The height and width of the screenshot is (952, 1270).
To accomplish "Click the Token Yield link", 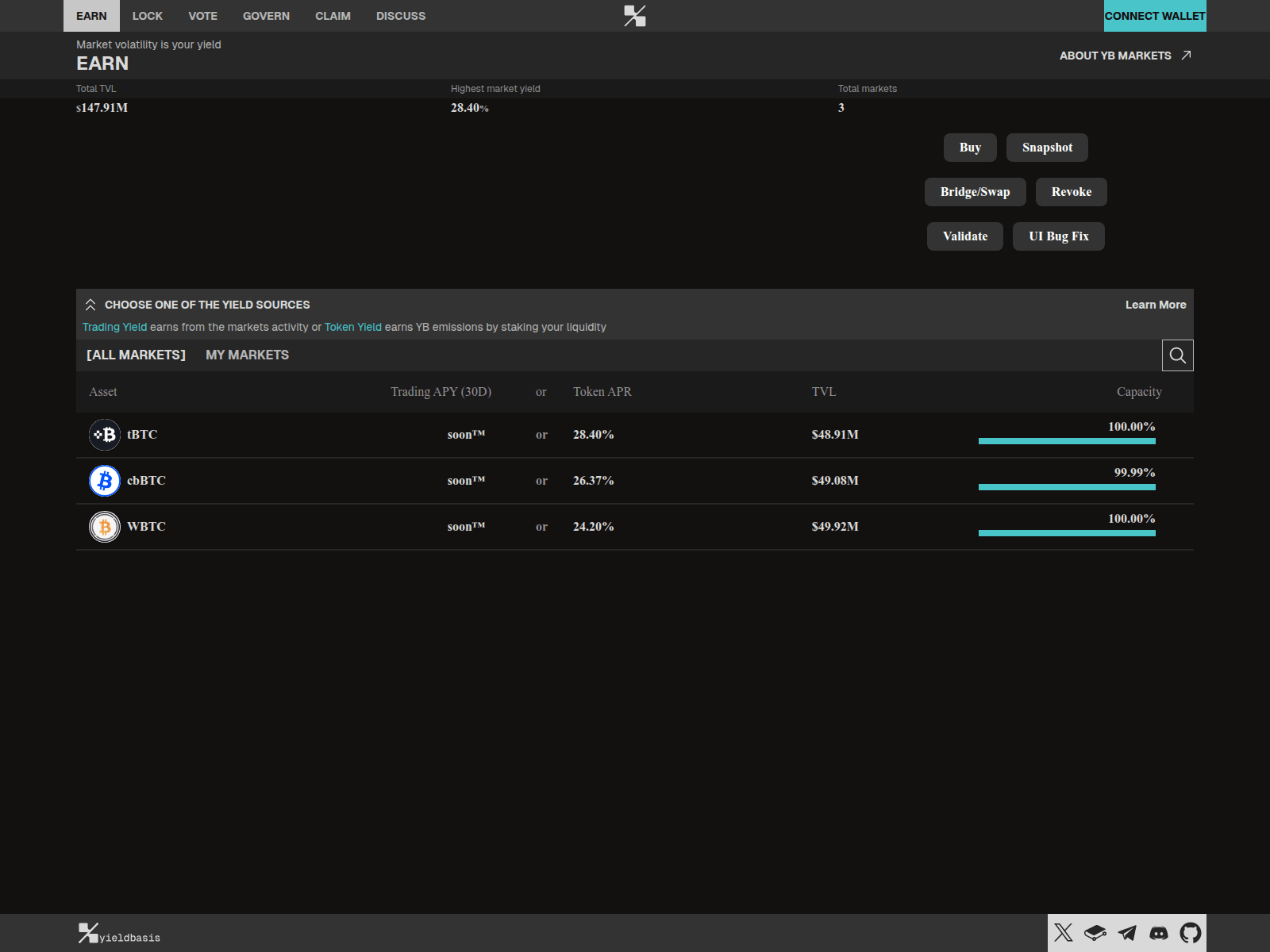I will pyautogui.click(x=353, y=327).
